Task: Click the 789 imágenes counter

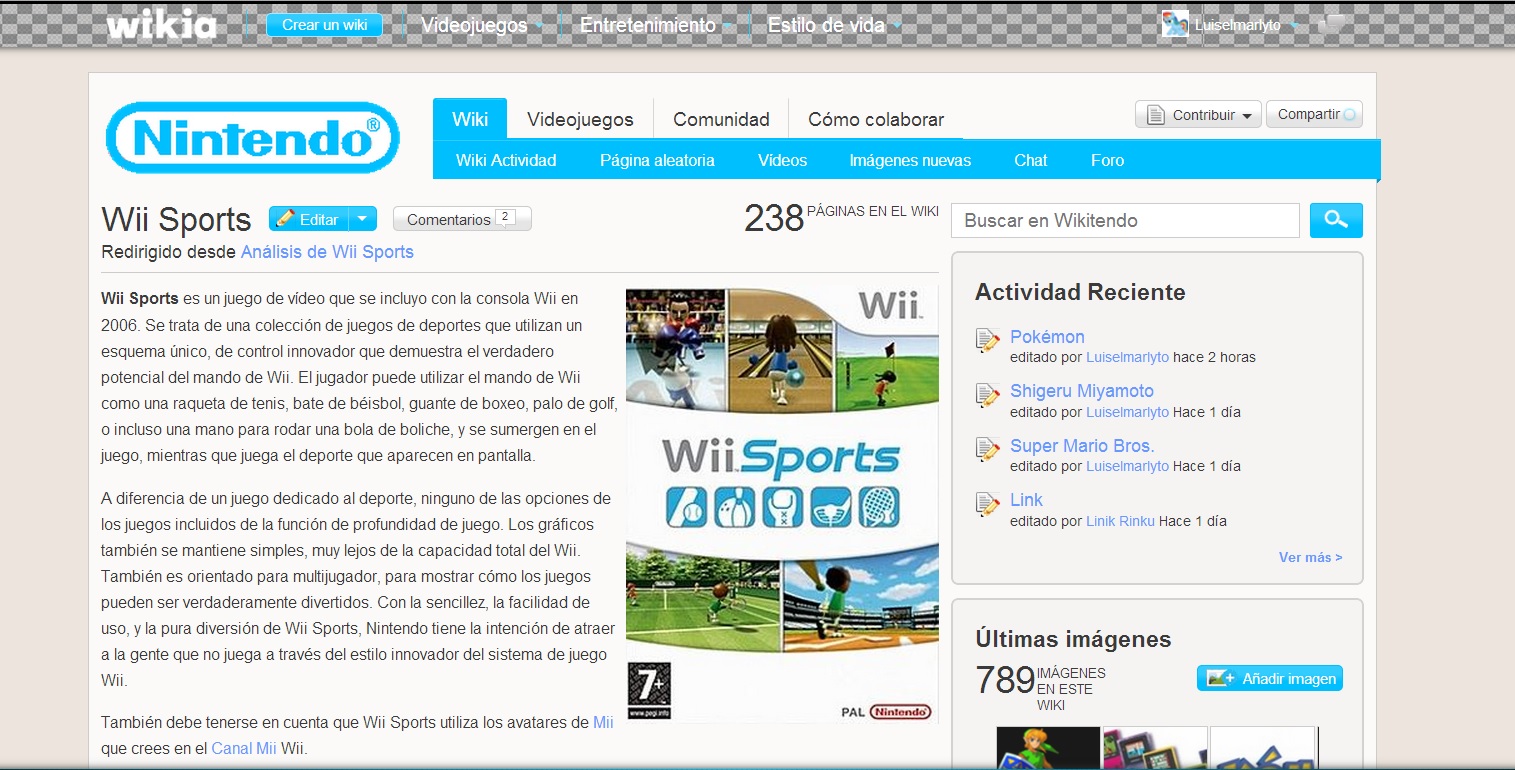Action: [x=1041, y=688]
